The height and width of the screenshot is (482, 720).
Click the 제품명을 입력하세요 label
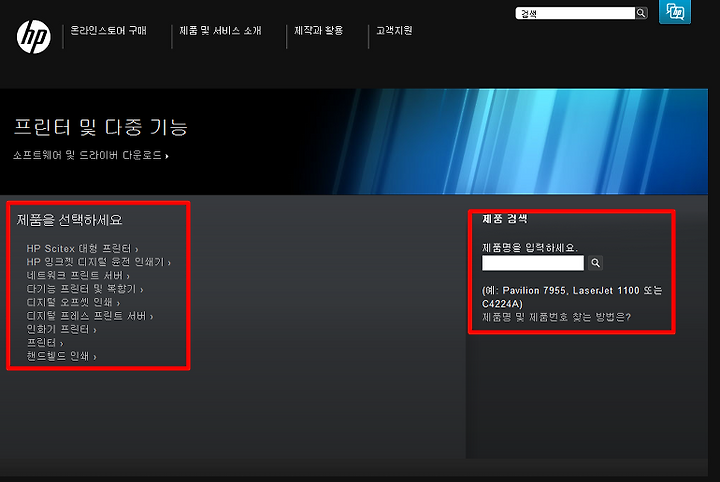pos(529,248)
